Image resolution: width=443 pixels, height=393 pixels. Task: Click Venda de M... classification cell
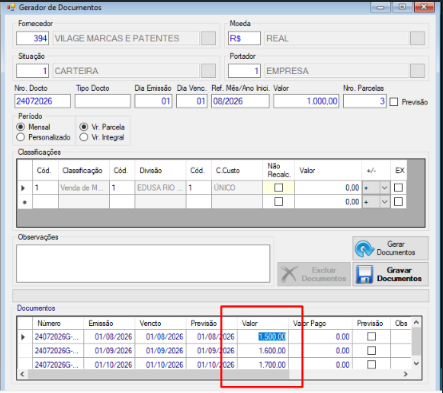[84, 188]
